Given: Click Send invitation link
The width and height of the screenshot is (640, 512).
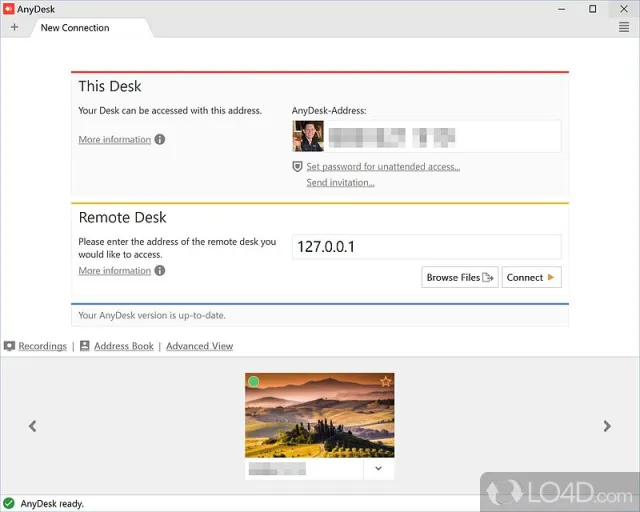Looking at the screenshot, I should 340,183.
